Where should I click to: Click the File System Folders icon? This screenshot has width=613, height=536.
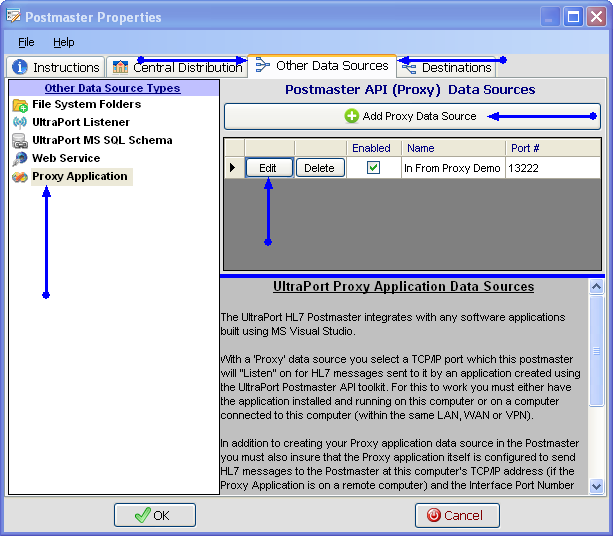(x=19, y=105)
